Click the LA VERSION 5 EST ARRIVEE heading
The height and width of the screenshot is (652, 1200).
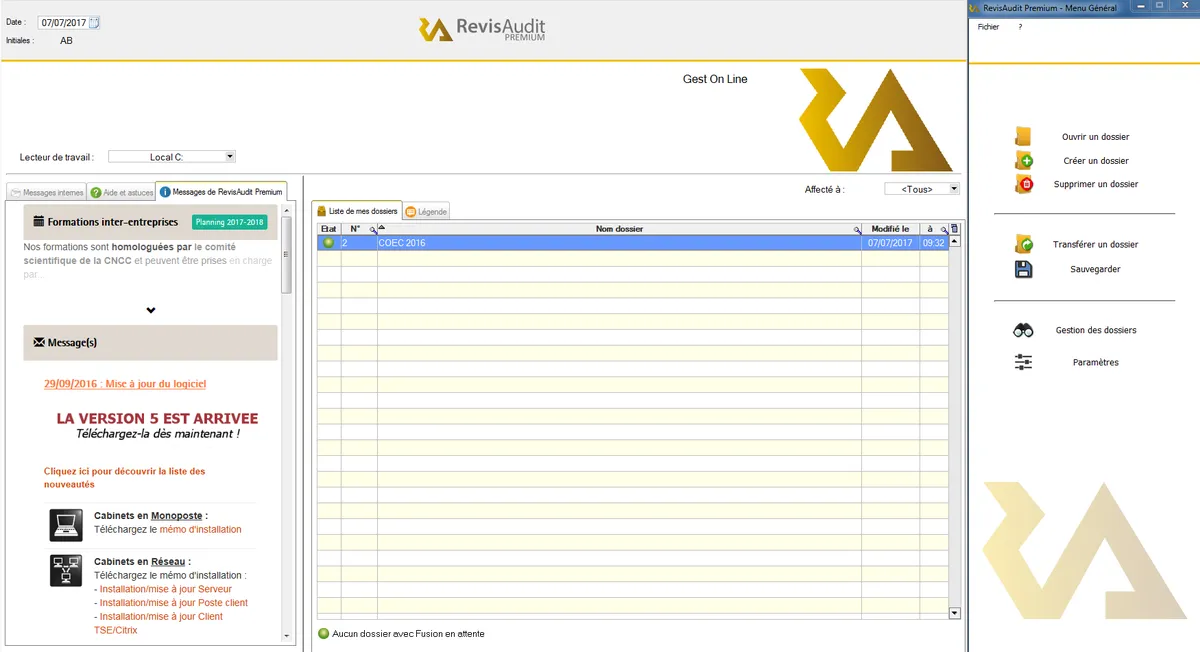click(157, 418)
